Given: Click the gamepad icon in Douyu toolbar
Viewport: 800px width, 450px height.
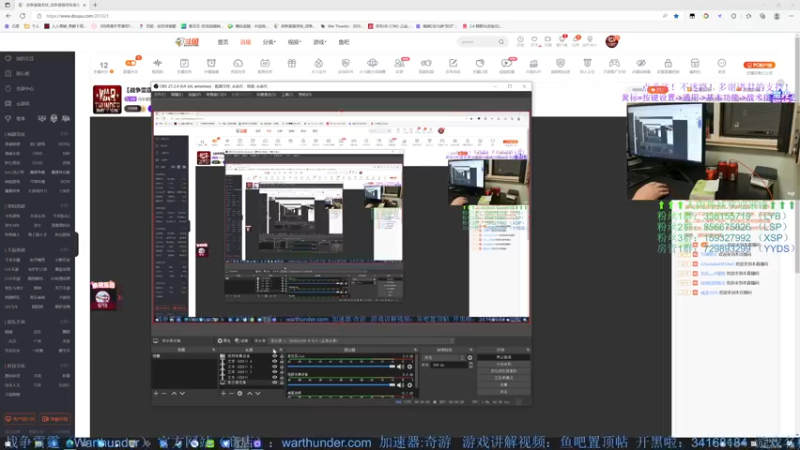Looking at the screenshot, I should pyautogui.click(x=614, y=63).
